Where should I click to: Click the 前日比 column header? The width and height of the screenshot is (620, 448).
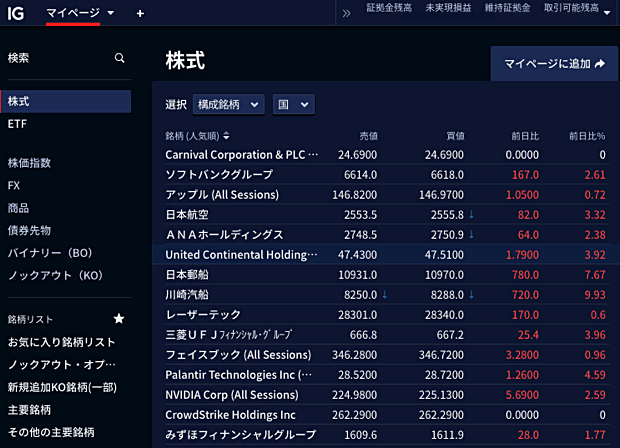[525, 136]
